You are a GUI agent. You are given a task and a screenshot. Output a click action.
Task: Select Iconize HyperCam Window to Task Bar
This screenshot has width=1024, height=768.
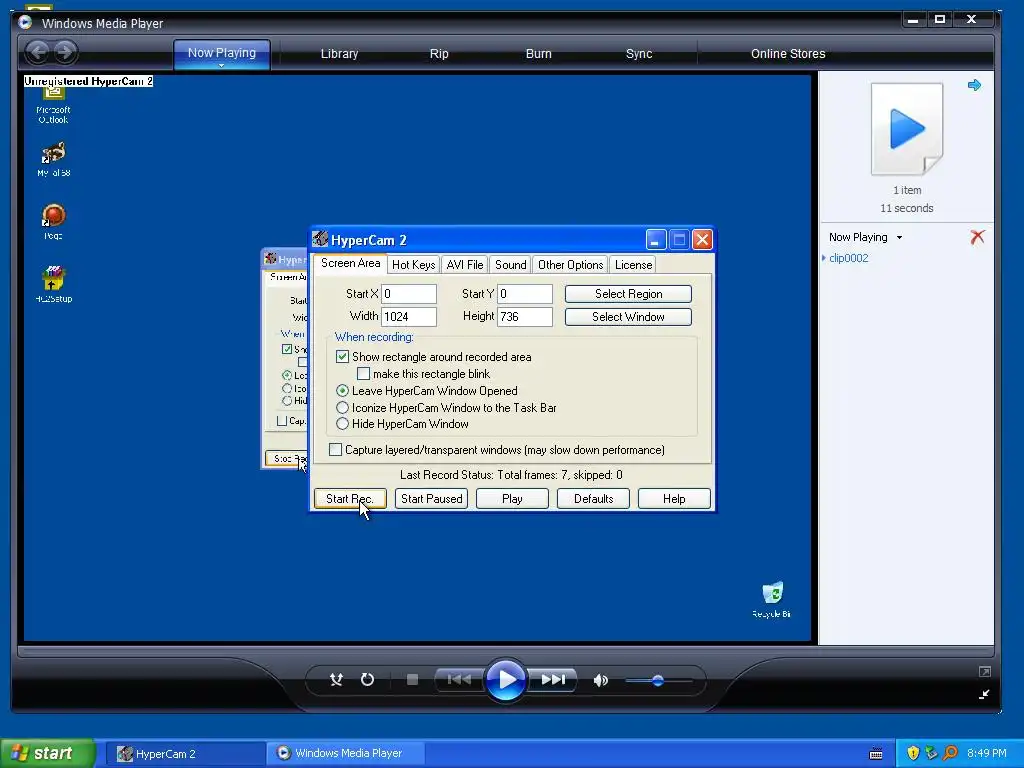(x=342, y=408)
